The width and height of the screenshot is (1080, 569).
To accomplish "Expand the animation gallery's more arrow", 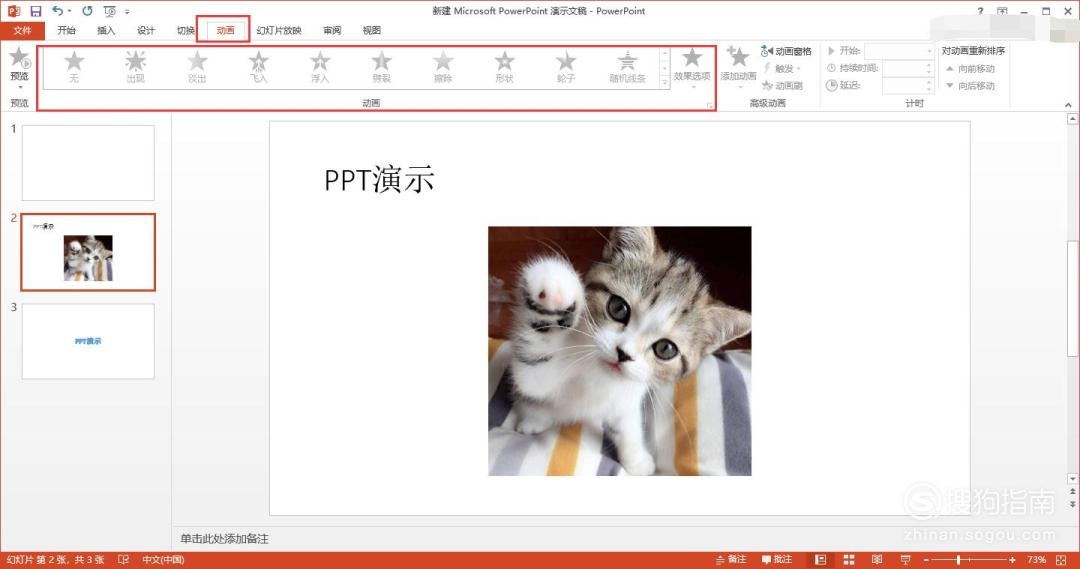I will 665,83.
